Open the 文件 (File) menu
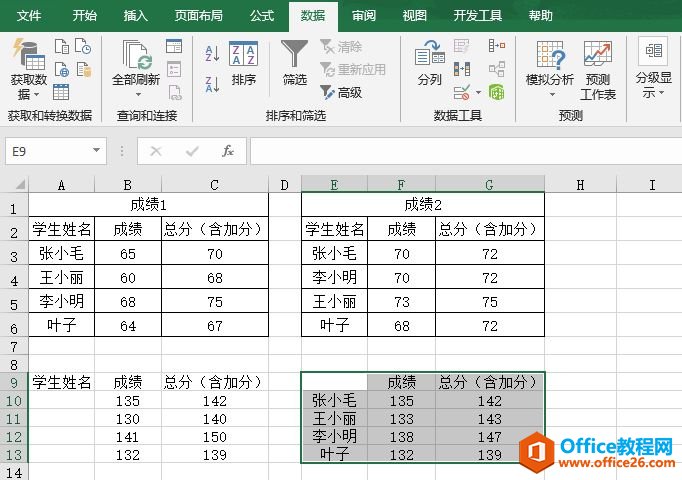The image size is (682, 480). pyautogui.click(x=30, y=16)
